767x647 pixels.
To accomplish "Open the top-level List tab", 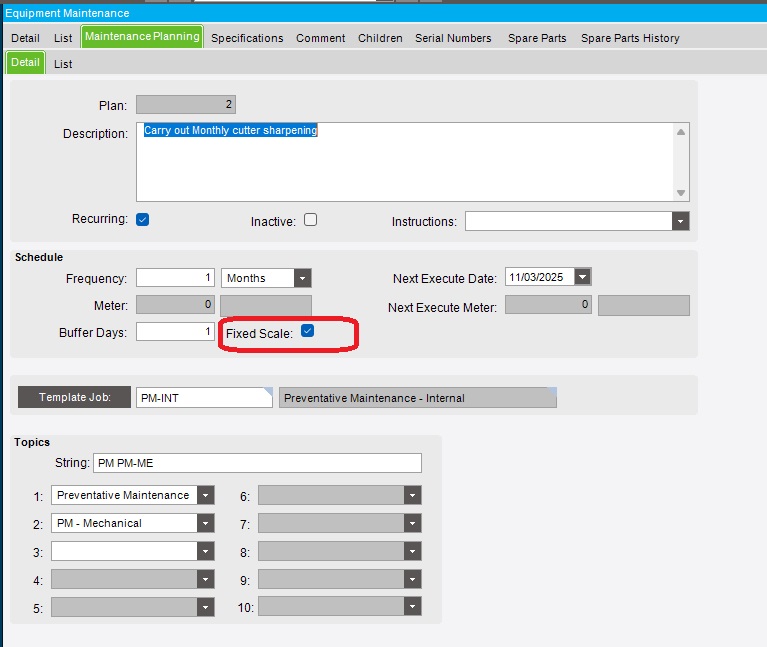I will [63, 38].
